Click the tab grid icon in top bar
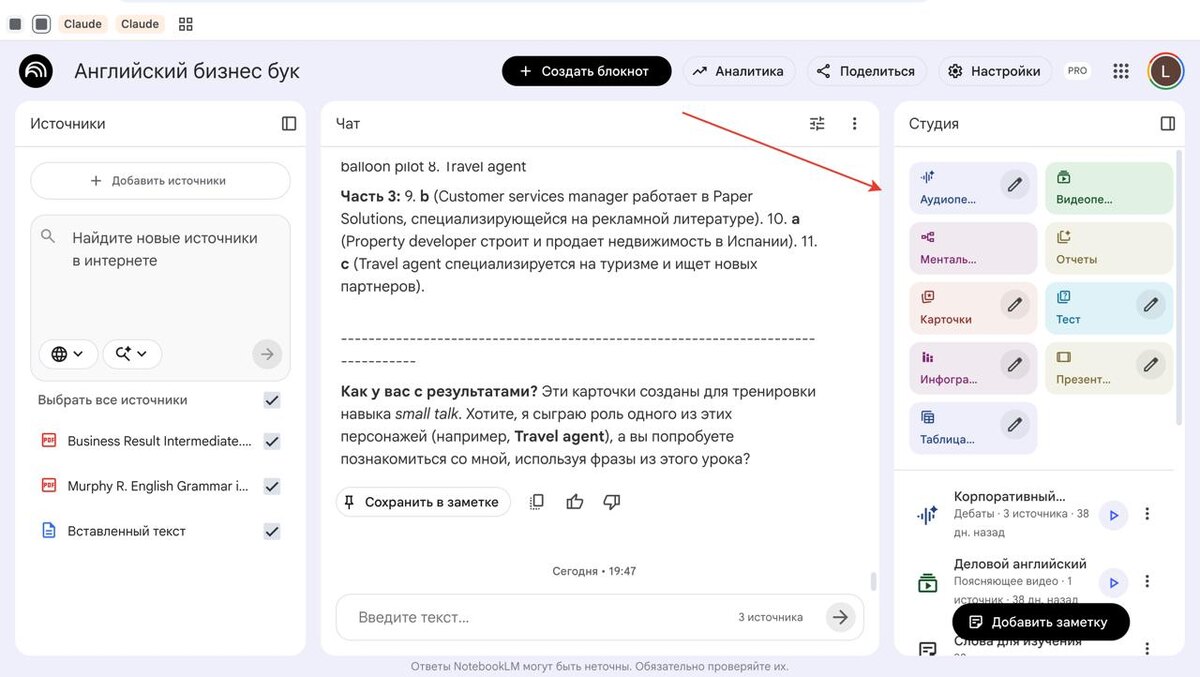Image resolution: width=1200 pixels, height=677 pixels. [186, 24]
